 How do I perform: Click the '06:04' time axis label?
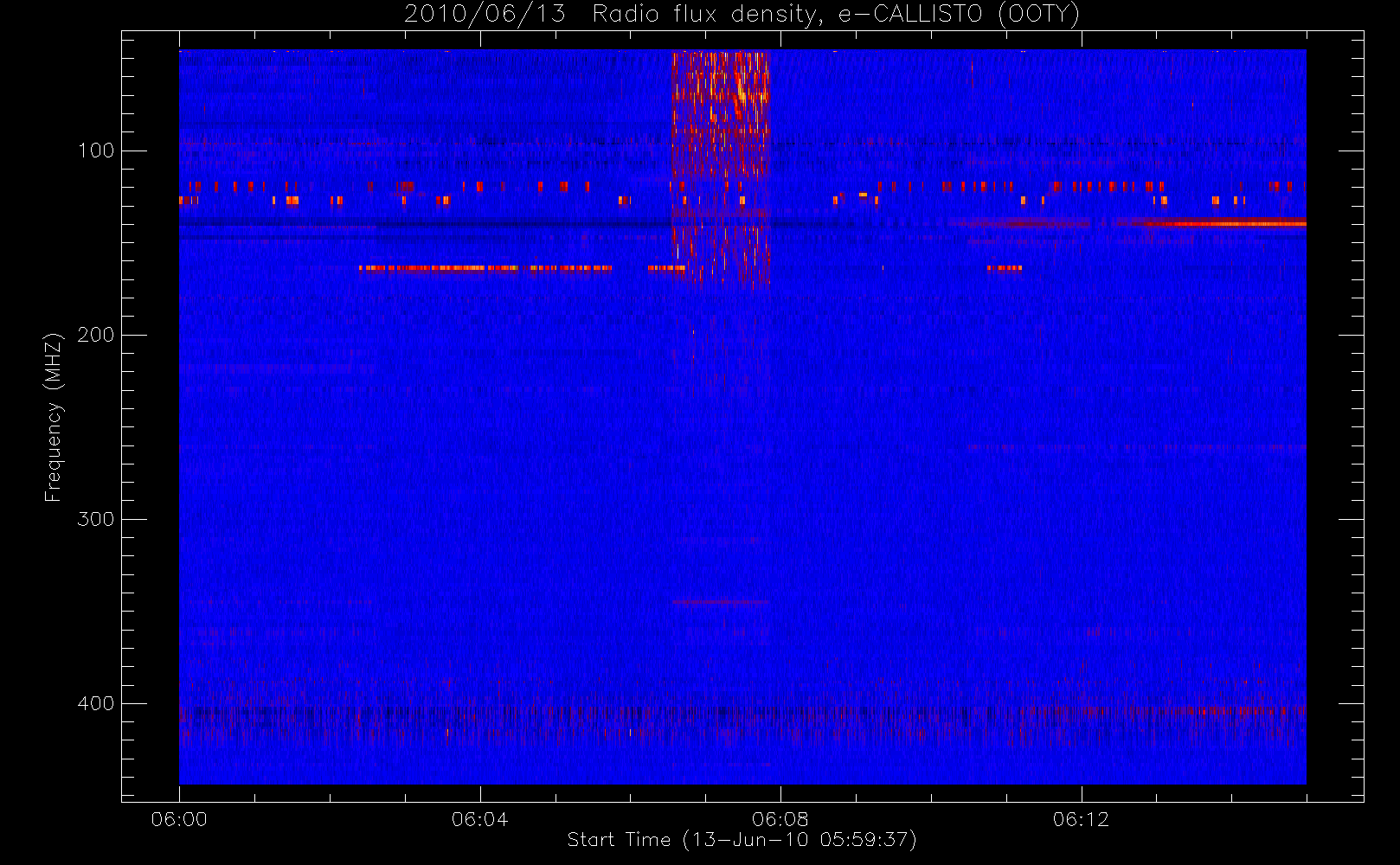point(480,819)
